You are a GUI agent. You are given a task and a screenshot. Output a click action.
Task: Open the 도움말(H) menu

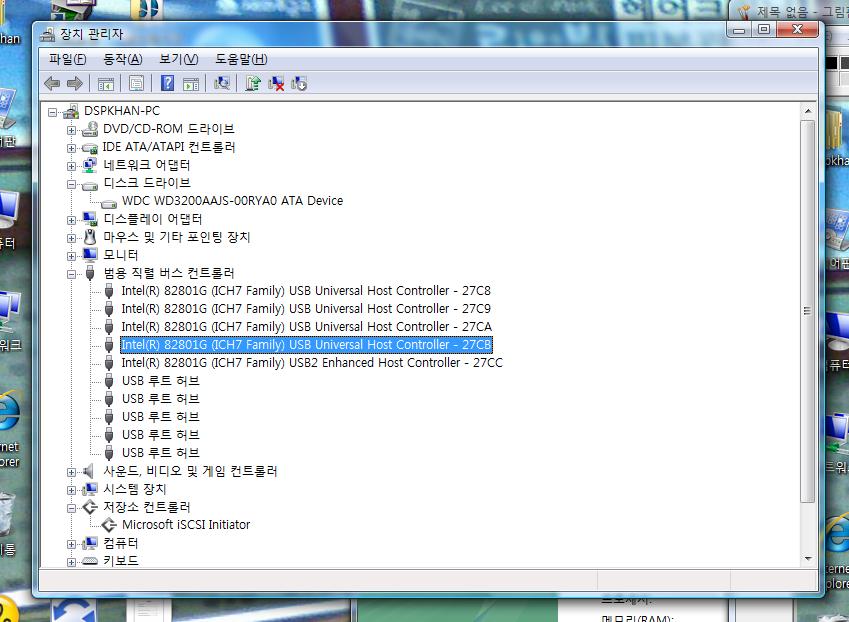click(x=241, y=59)
